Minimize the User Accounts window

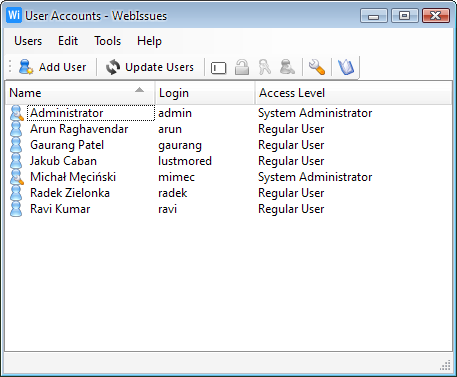(374, 16)
